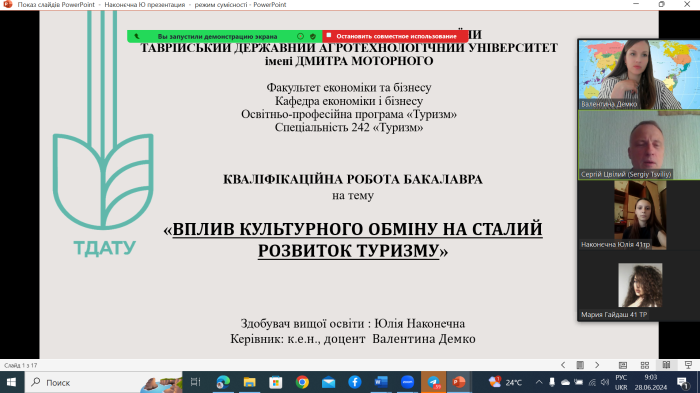700x393 pixels.
Task: Select Мария Гайдаш 41 ТР thumbnail
Action: [x=639, y=285]
